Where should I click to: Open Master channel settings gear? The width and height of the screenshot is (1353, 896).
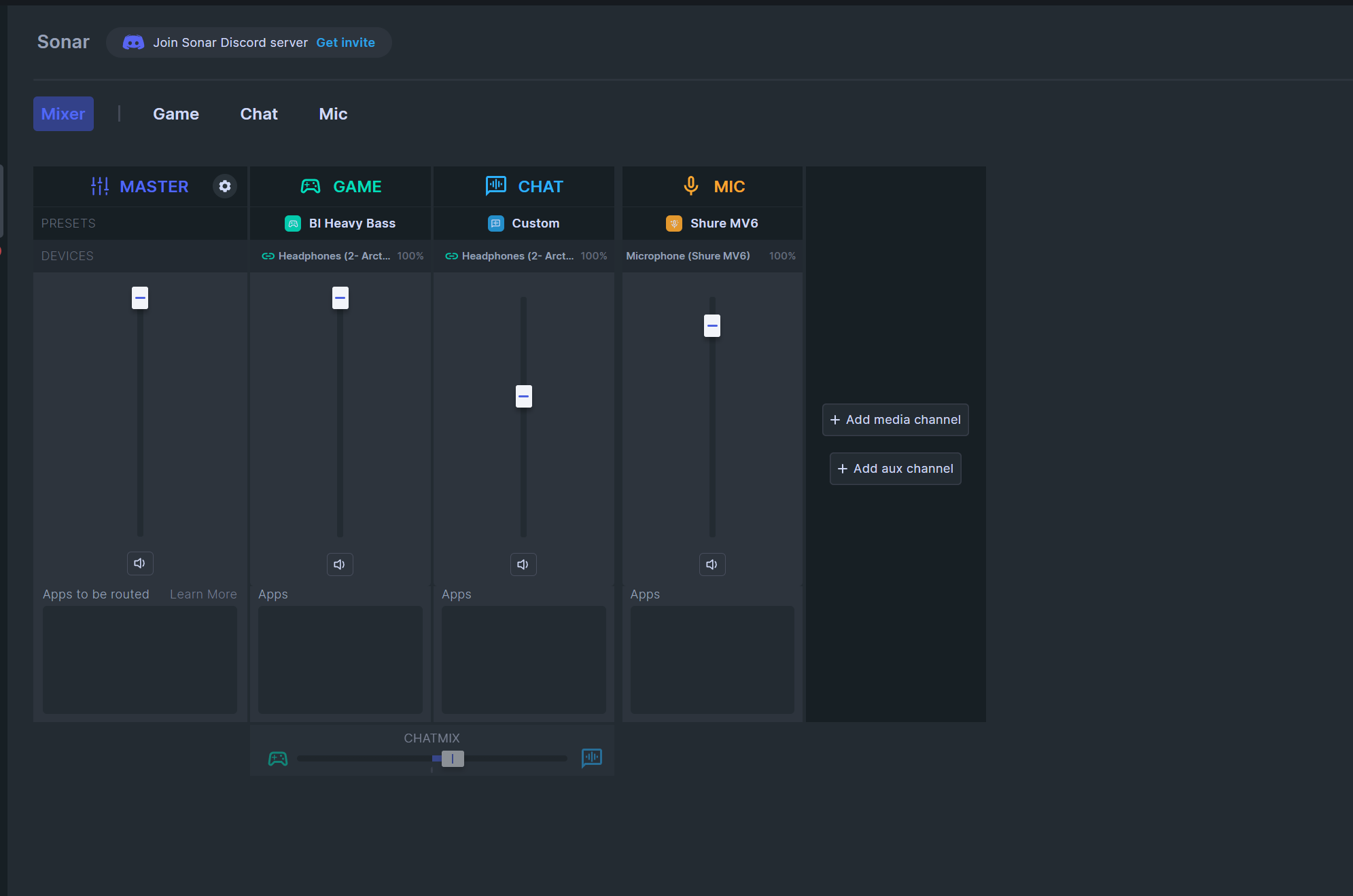point(225,186)
